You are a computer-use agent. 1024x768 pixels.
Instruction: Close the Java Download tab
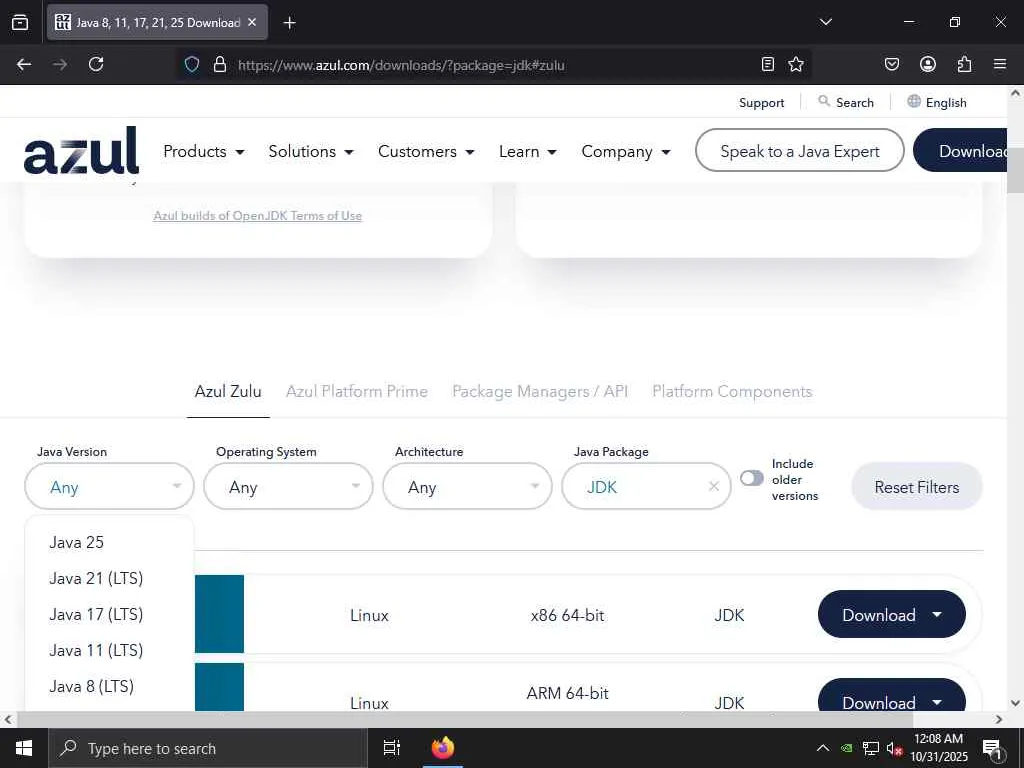click(x=252, y=22)
